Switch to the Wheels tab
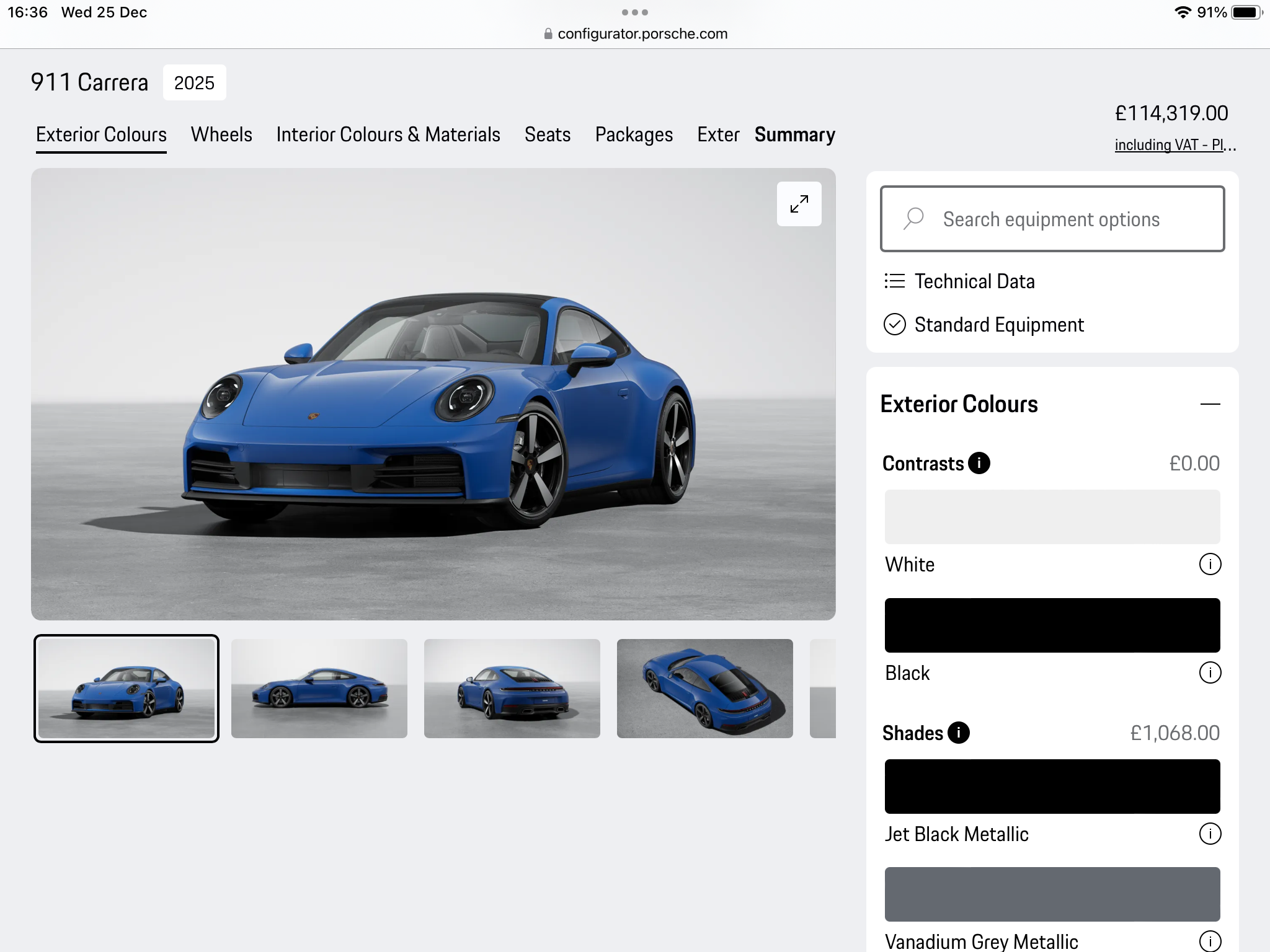The image size is (1270, 952). pyautogui.click(x=221, y=134)
